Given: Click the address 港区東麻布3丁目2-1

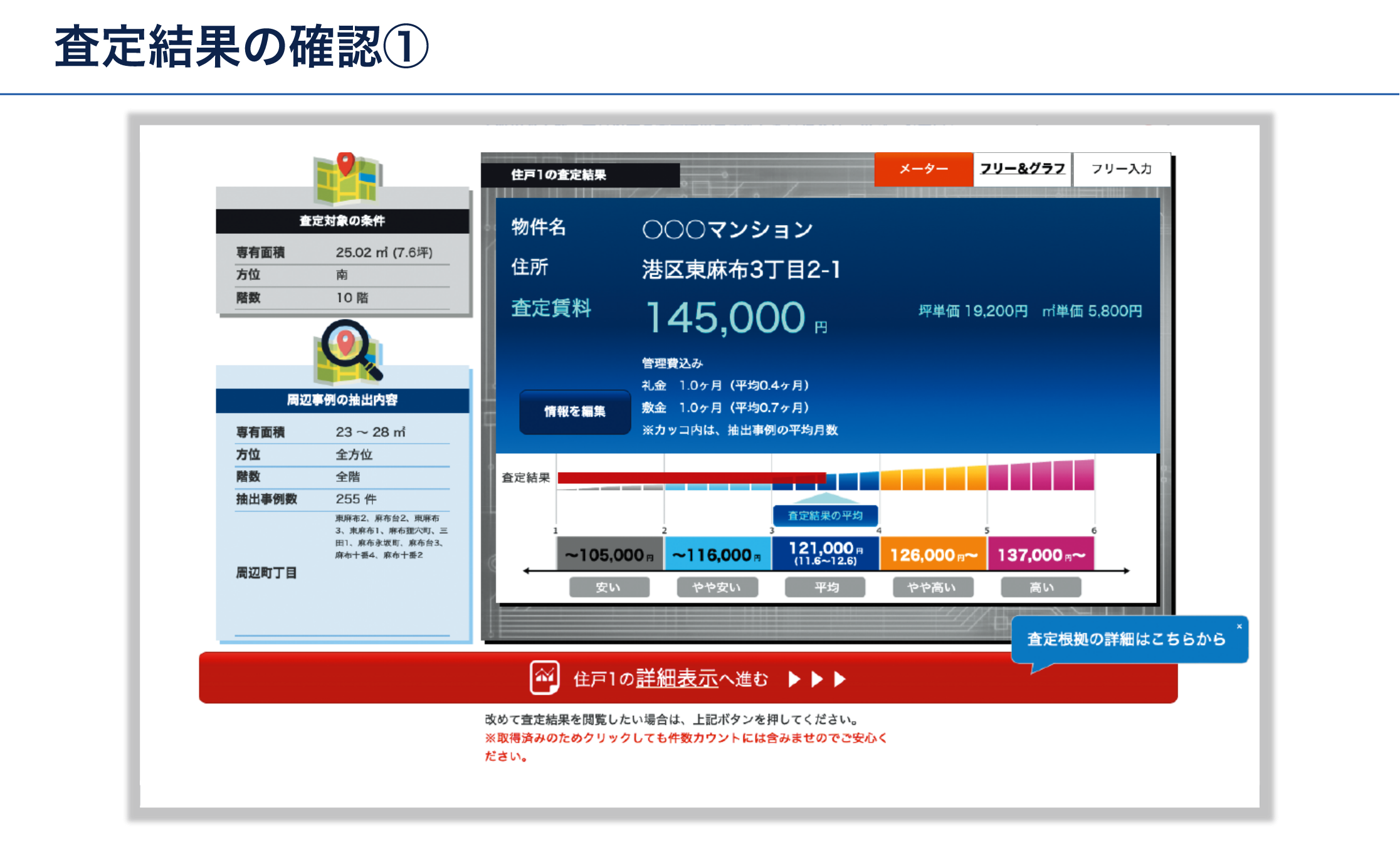Looking at the screenshot, I should (740, 270).
